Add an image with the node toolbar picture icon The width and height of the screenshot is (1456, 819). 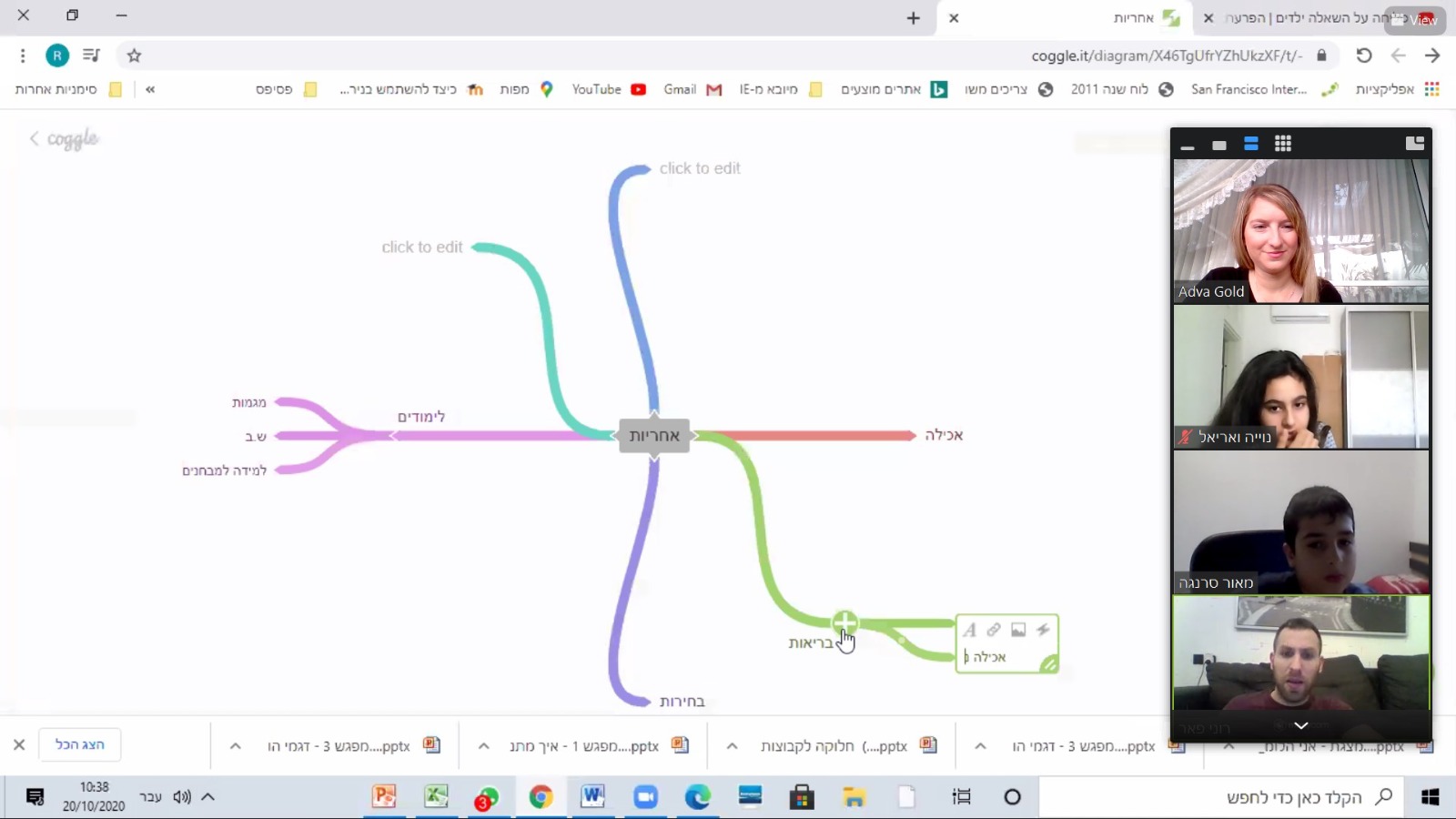[x=1018, y=630]
